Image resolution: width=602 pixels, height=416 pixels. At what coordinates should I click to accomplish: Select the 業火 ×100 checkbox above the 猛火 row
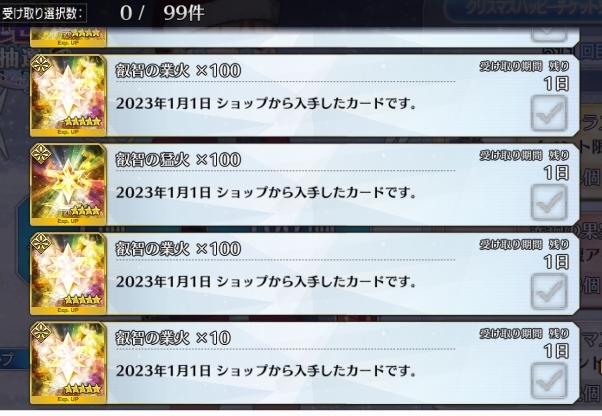click(549, 114)
